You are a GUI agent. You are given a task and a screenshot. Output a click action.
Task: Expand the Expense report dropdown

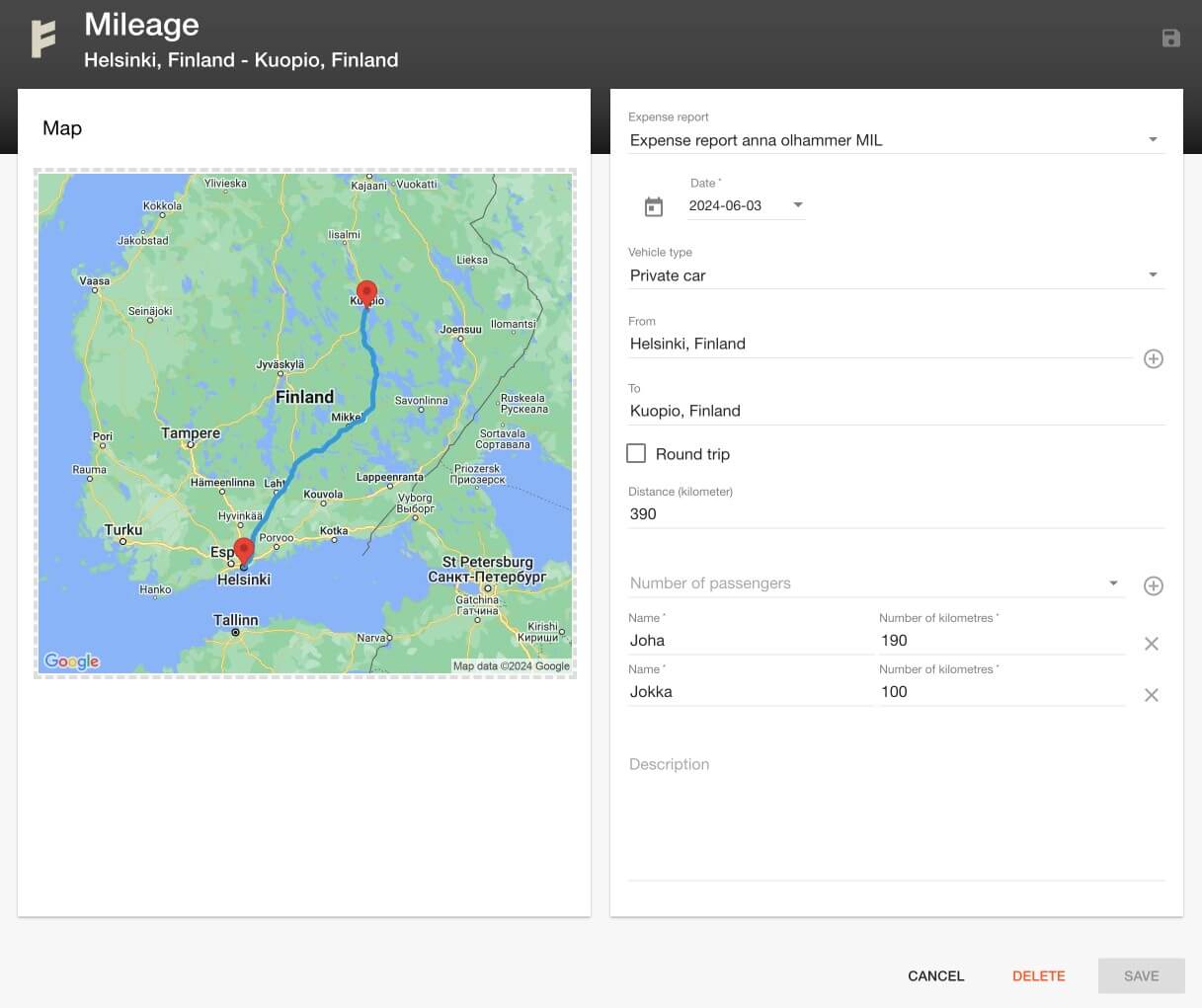1152,140
